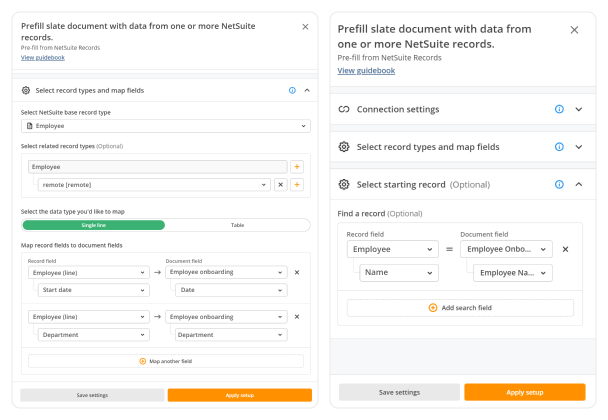The width and height of the screenshot is (608, 420).
Task: Expand right panel Select record types section
Action: [x=579, y=147]
